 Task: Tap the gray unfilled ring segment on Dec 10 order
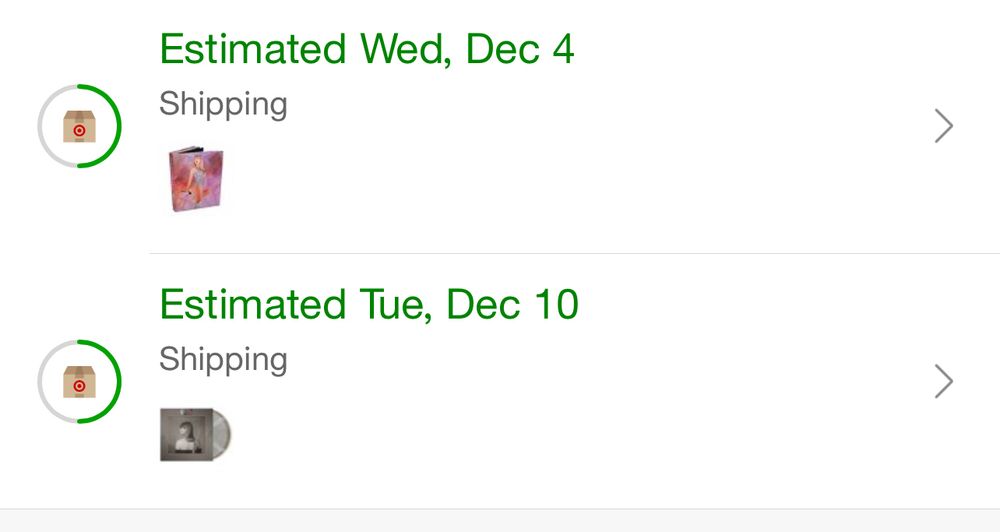tap(40, 382)
